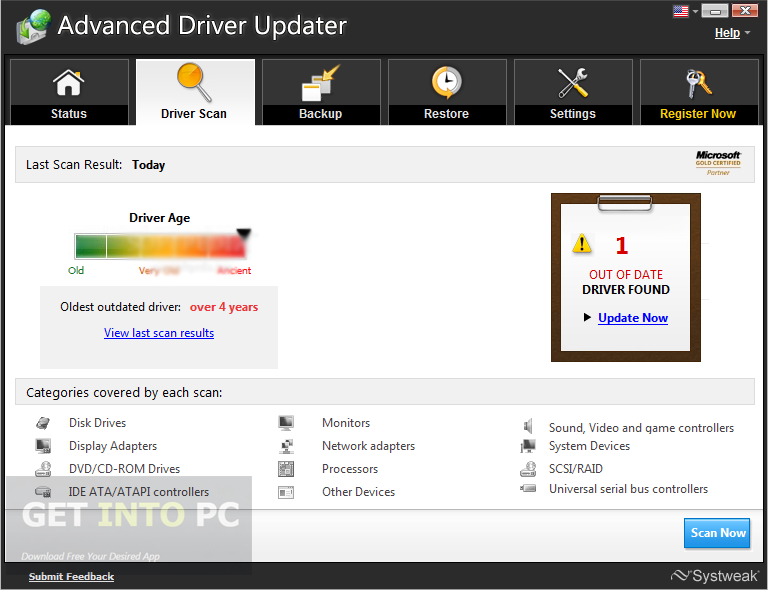The height and width of the screenshot is (590, 768).
Task: Click the arrow beside Update Now
Action: tap(587, 317)
